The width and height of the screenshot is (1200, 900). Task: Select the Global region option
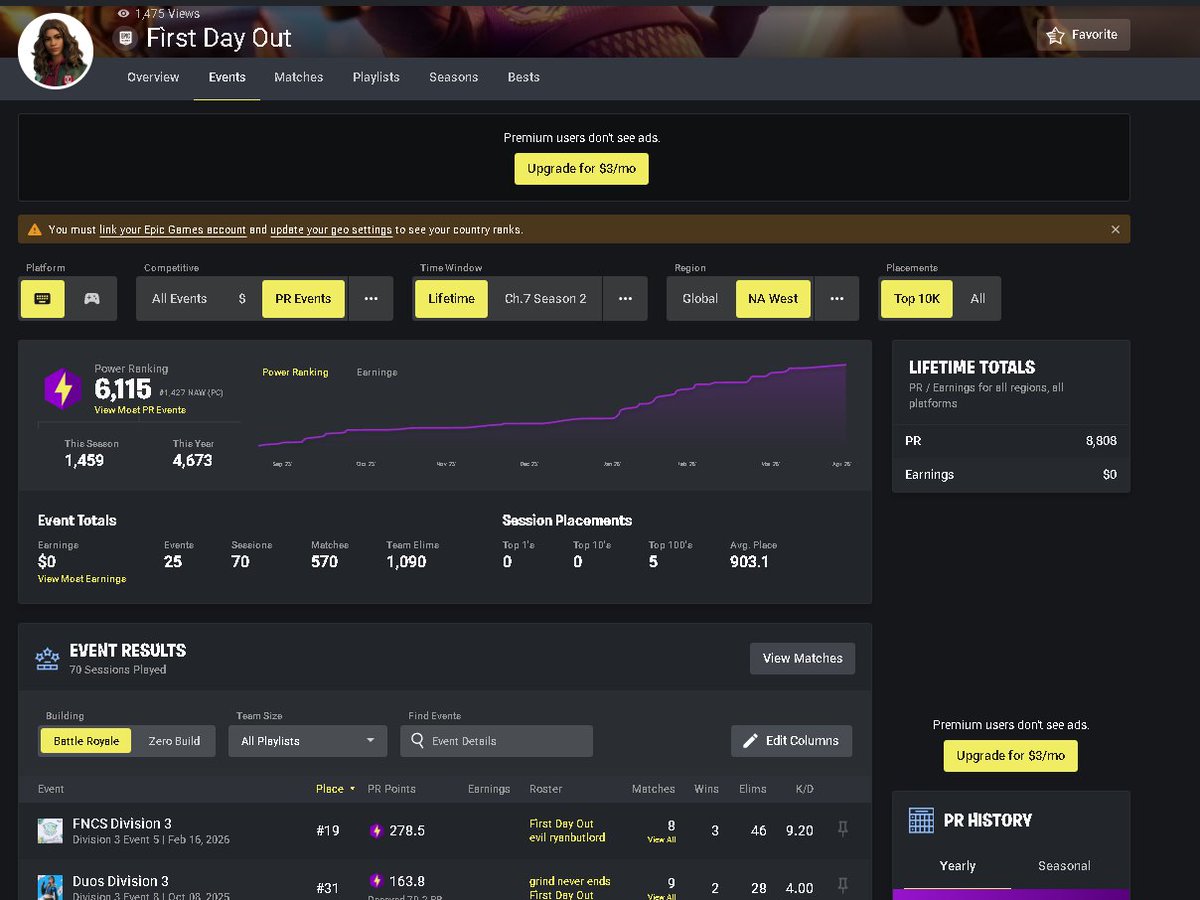tap(700, 299)
